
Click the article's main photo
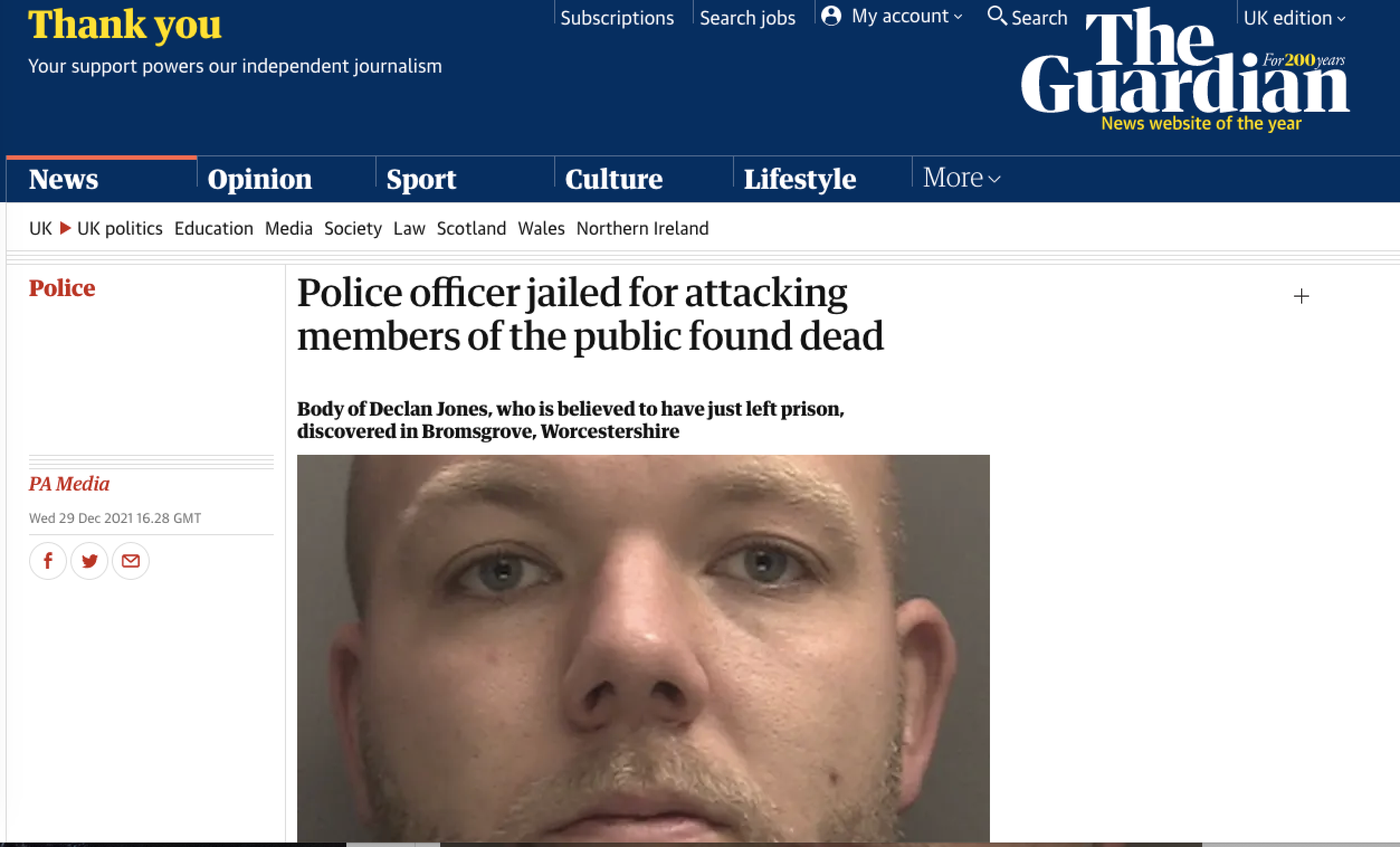(643, 648)
